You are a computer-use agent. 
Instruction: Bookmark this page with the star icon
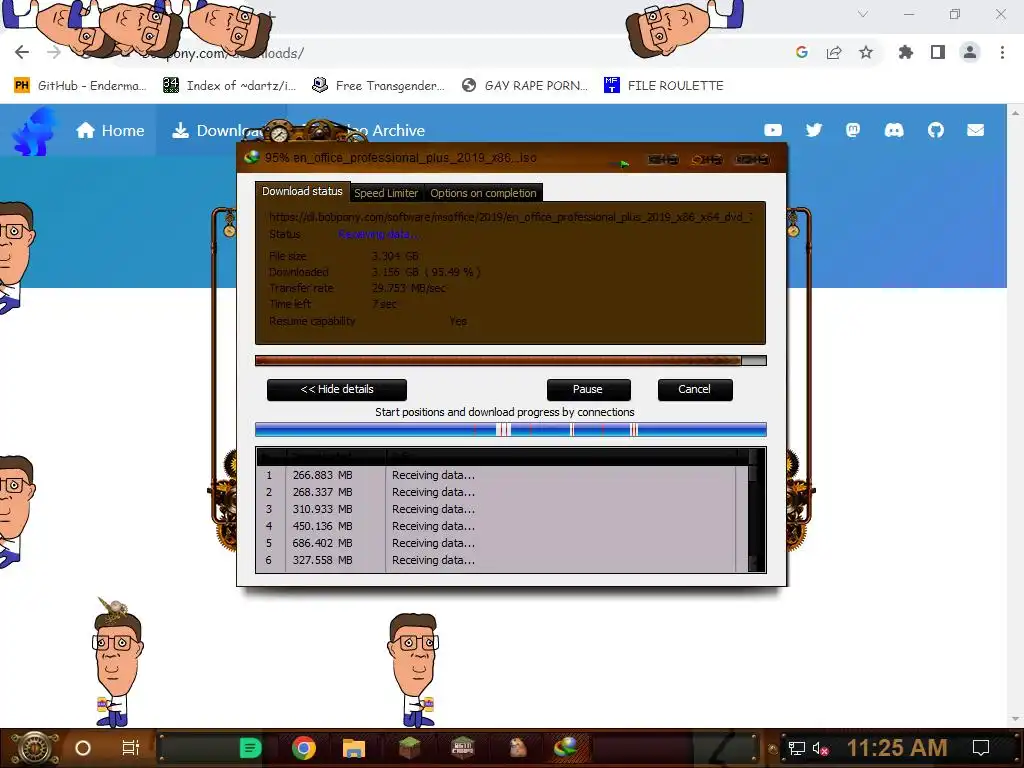point(866,52)
